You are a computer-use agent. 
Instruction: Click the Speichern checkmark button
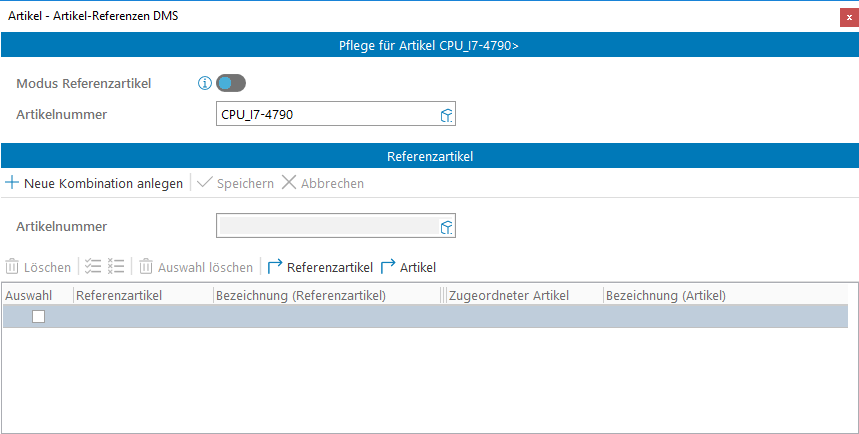coord(236,183)
